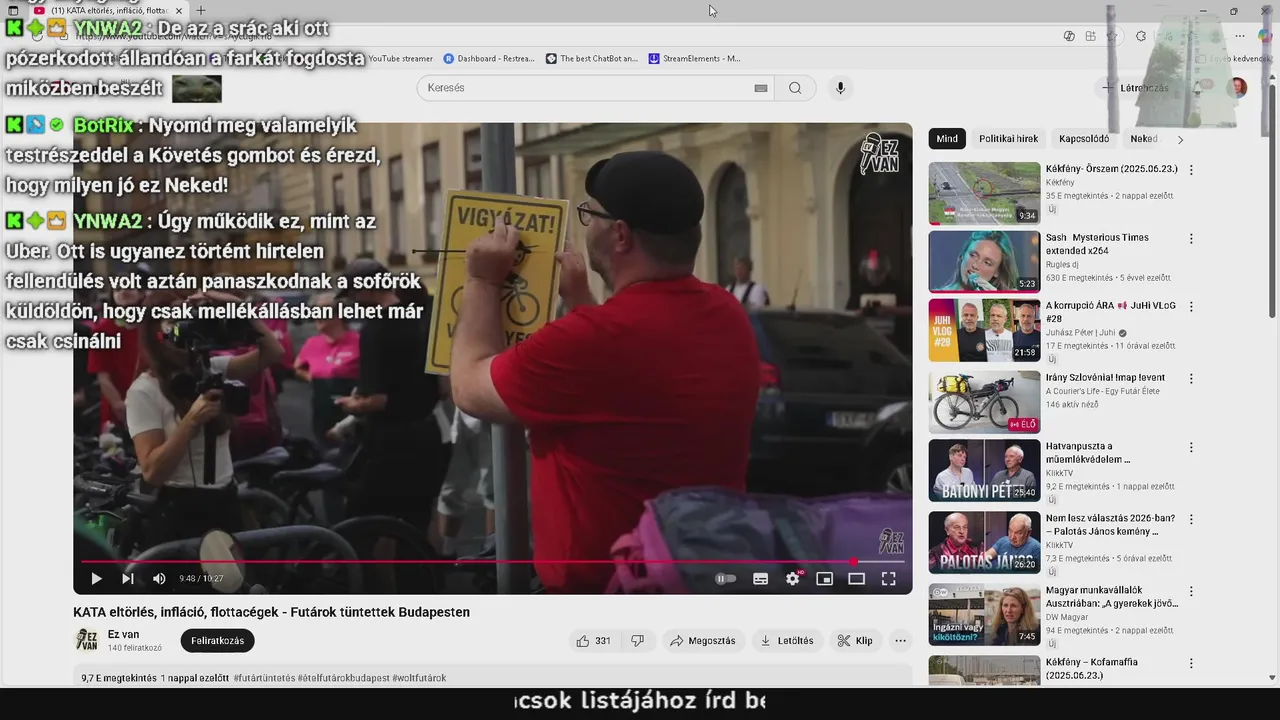Open StreamElements bookmark
The height and width of the screenshot is (720, 1280).
point(695,59)
